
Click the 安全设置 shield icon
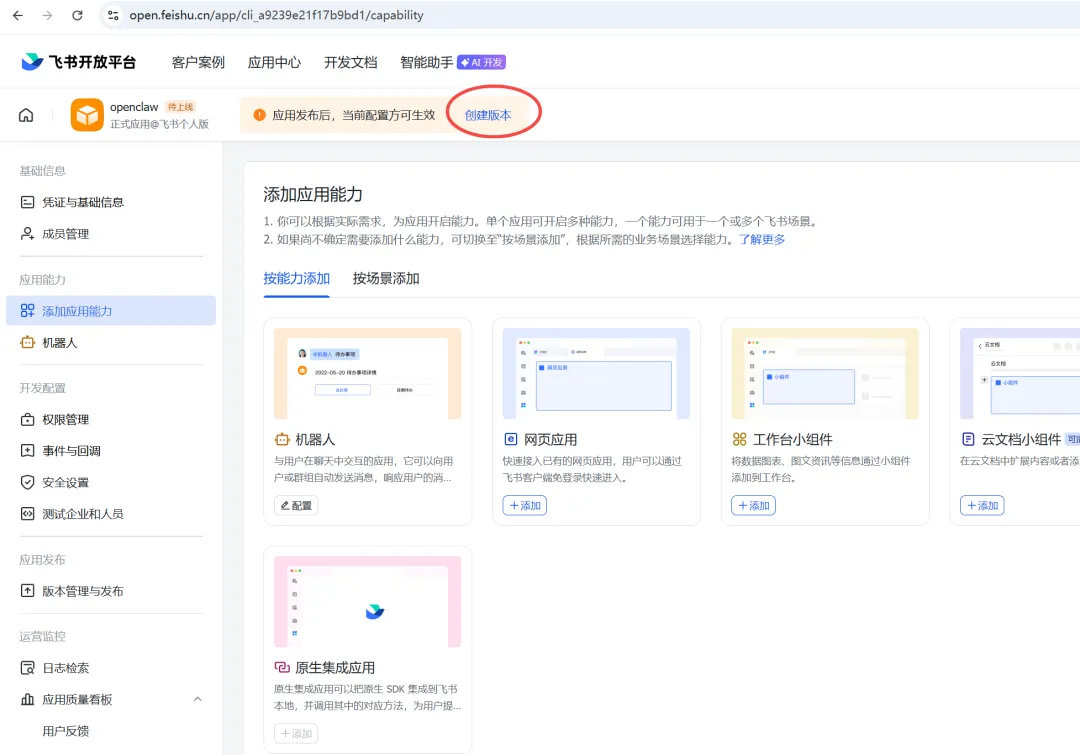tap(28, 482)
